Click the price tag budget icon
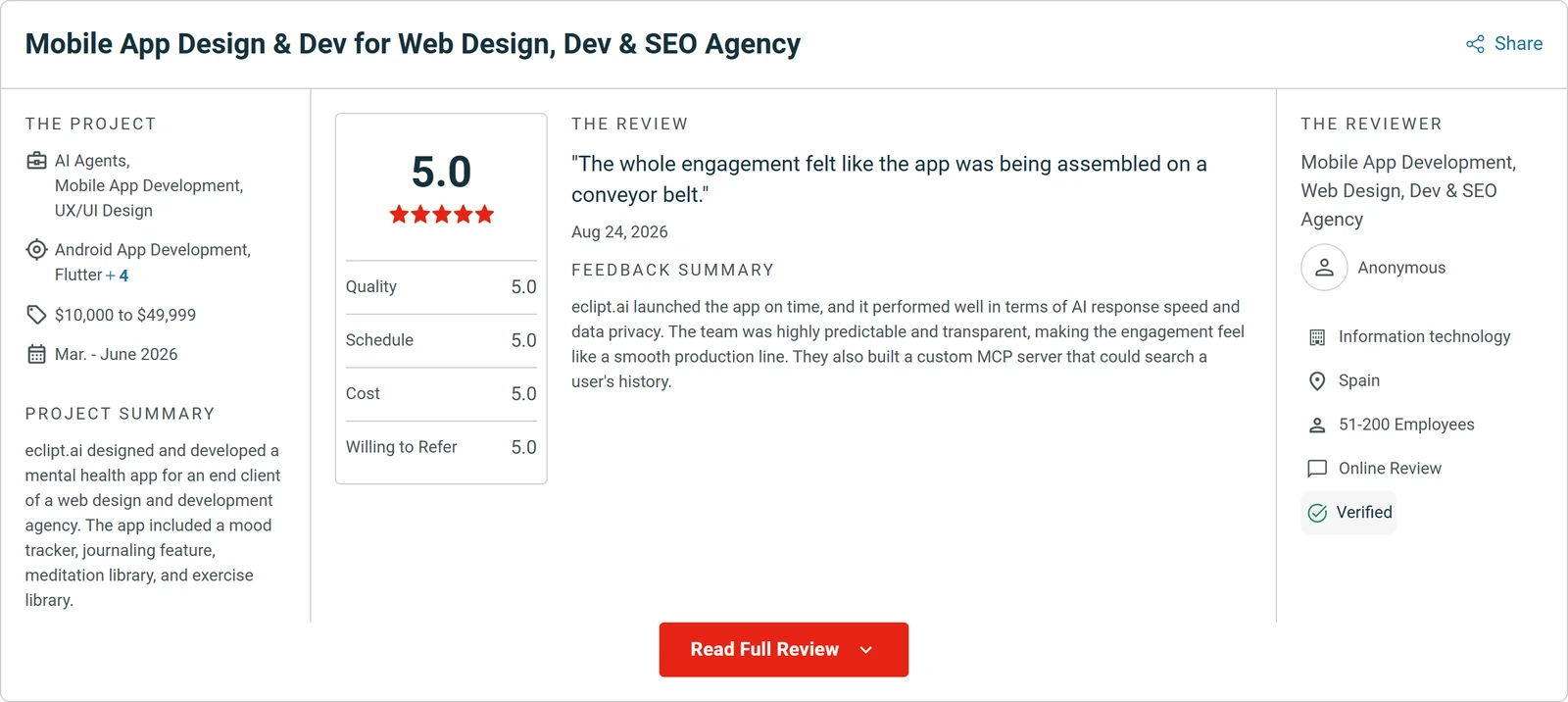1568x702 pixels. coord(36,315)
